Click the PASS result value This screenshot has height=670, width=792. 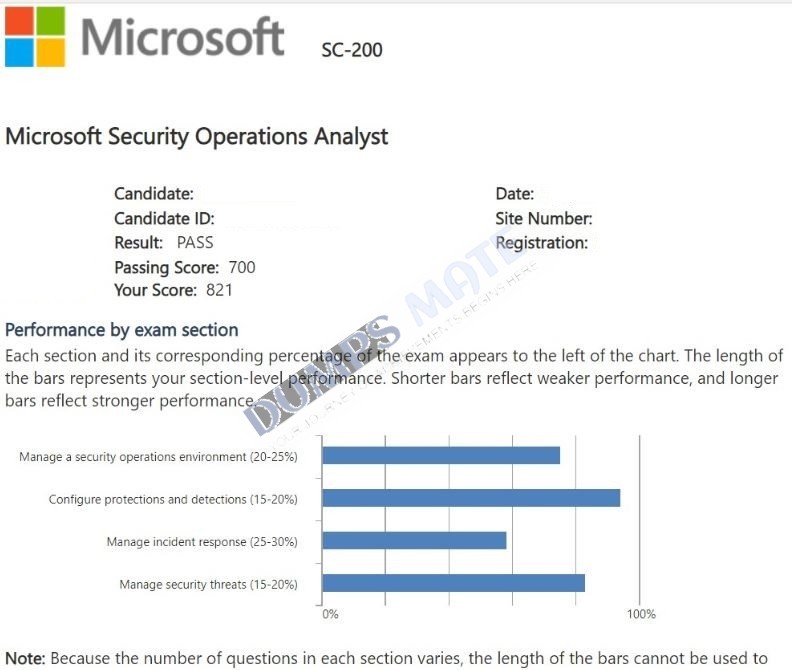[195, 243]
